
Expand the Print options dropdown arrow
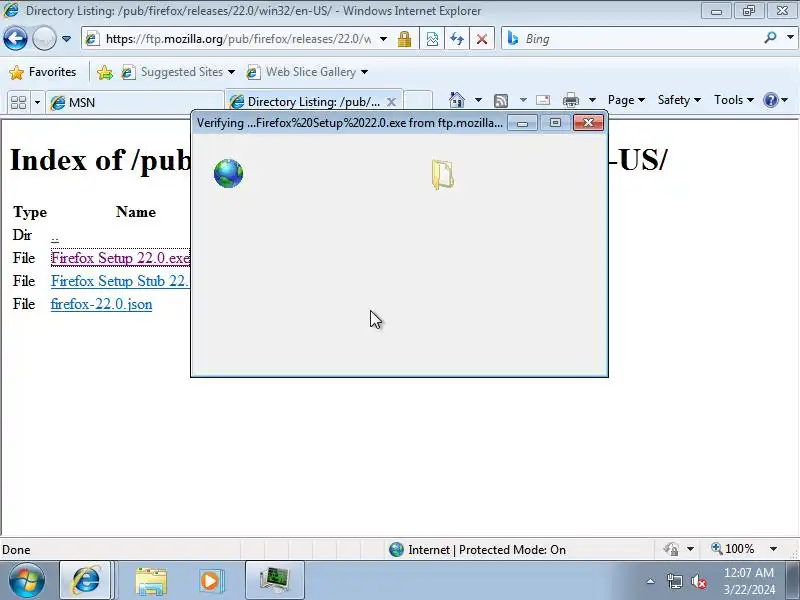point(592,100)
